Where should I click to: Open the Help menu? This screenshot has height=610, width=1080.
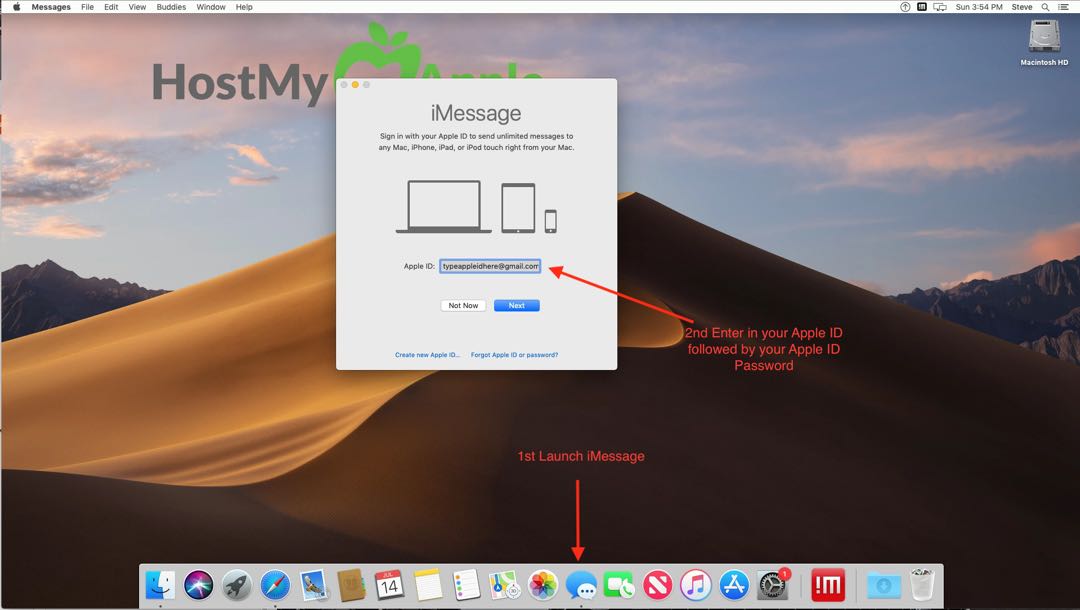(244, 7)
